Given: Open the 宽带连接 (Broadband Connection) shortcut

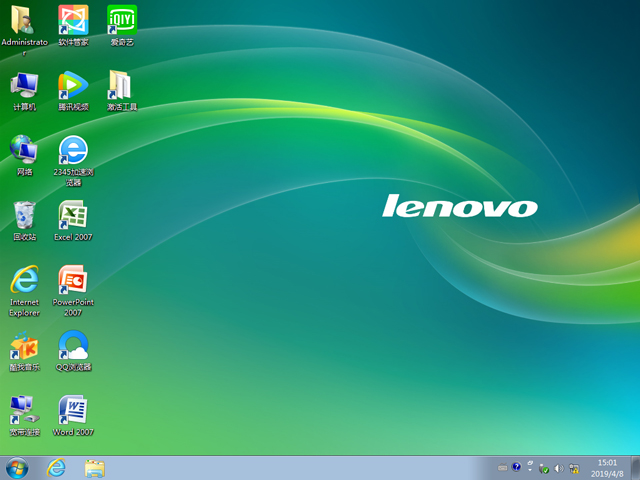Looking at the screenshot, I should pos(24,410).
